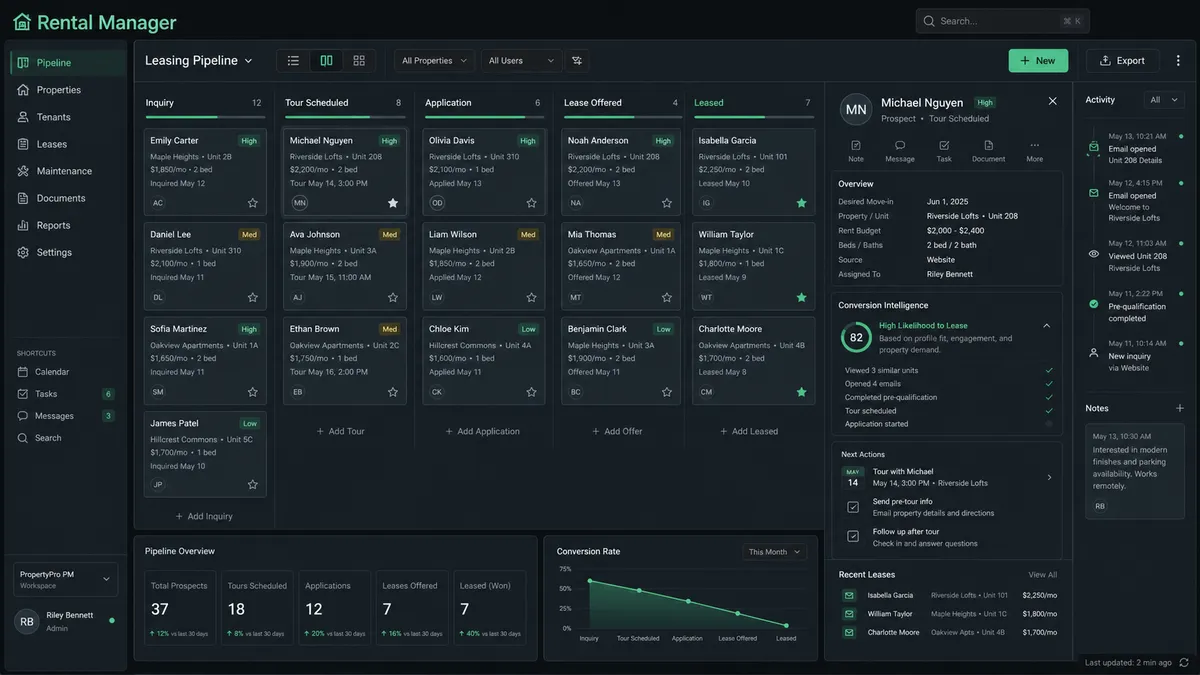Open the All Properties filter dropdown
The image size is (1200, 675).
[x=434, y=61]
